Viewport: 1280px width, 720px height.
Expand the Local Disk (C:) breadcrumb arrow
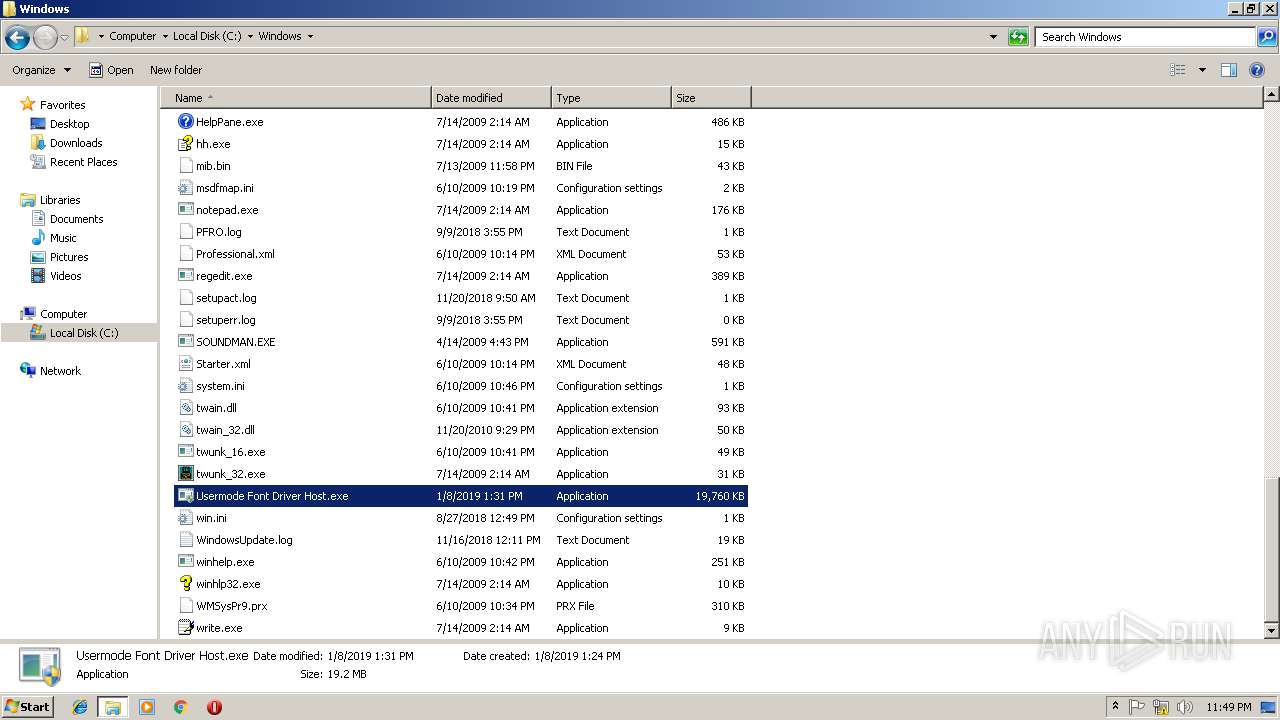tap(250, 36)
